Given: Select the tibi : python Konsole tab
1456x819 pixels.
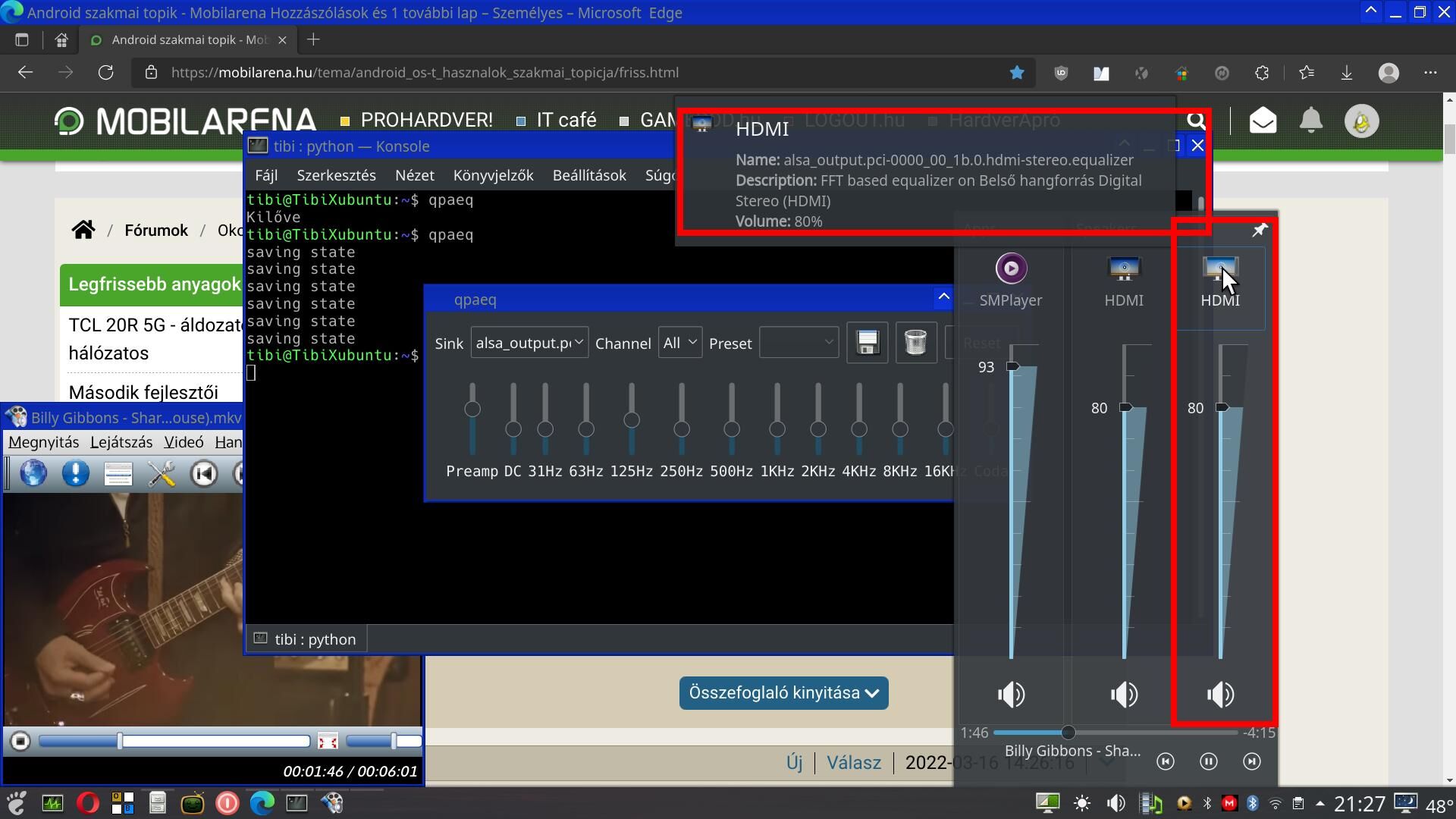Looking at the screenshot, I should click(x=306, y=639).
